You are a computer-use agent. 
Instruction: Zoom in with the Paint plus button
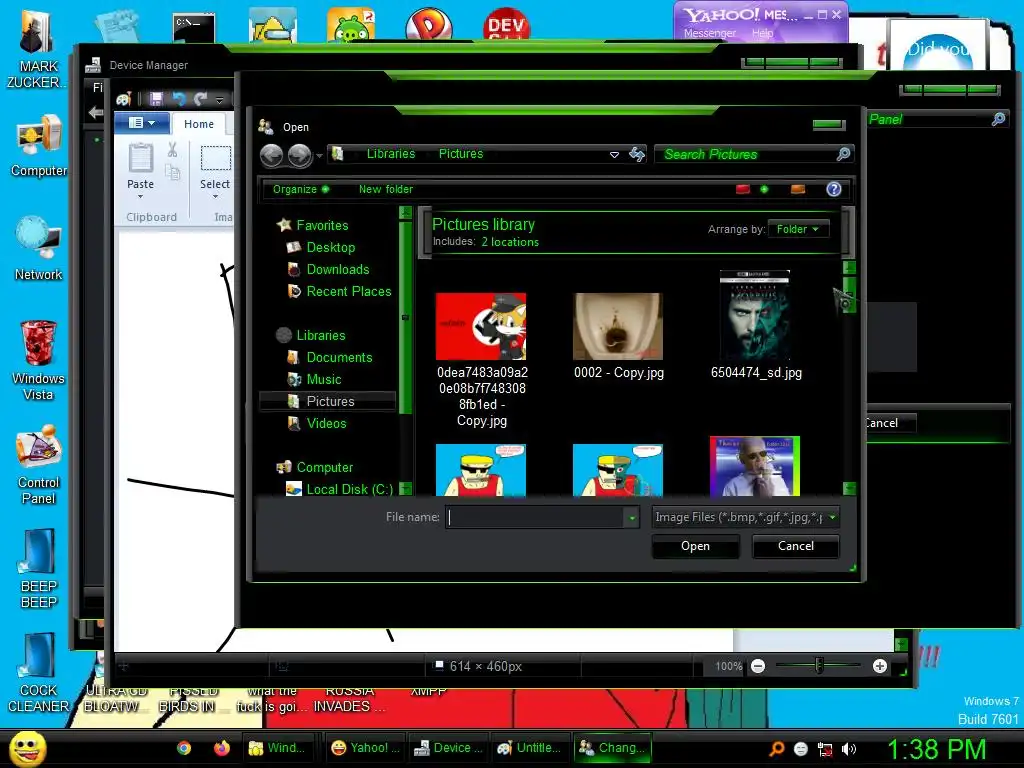pyautogui.click(x=880, y=666)
